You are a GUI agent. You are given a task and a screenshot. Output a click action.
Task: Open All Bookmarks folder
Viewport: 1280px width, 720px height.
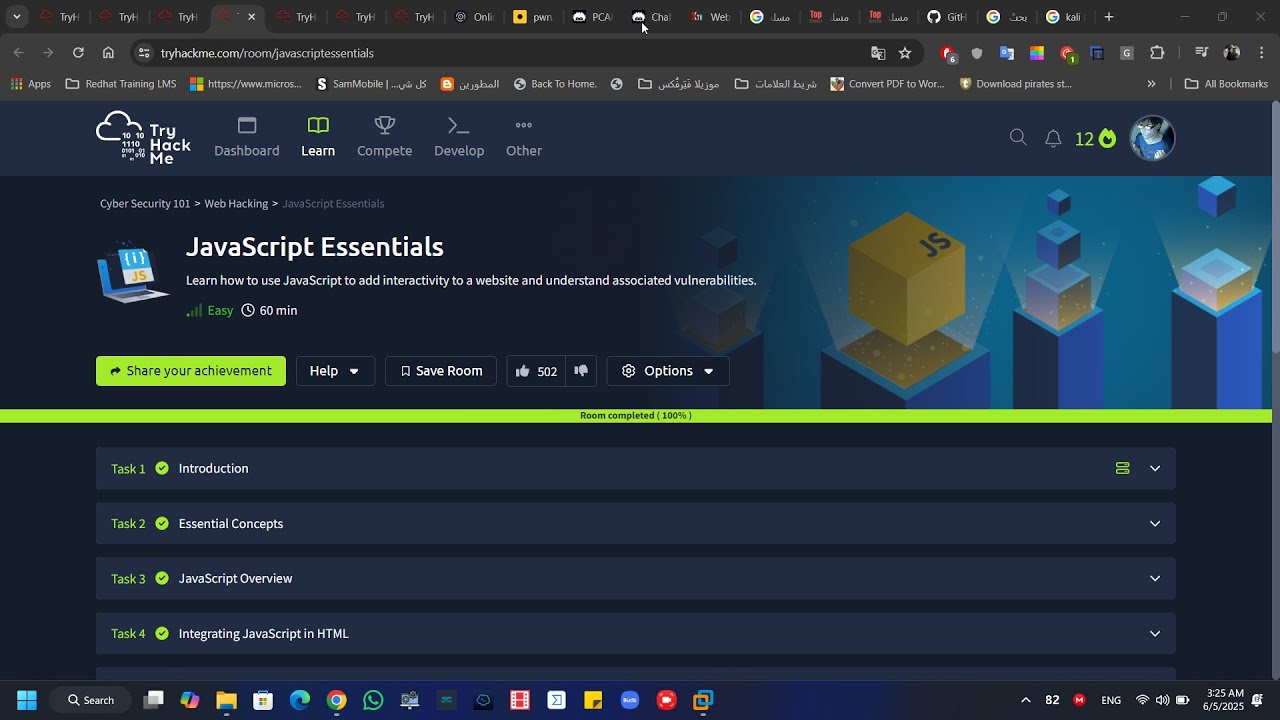pyautogui.click(x=1226, y=84)
